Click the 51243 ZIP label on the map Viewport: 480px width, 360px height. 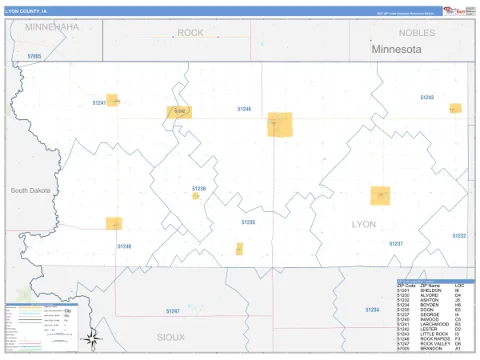(x=427, y=97)
